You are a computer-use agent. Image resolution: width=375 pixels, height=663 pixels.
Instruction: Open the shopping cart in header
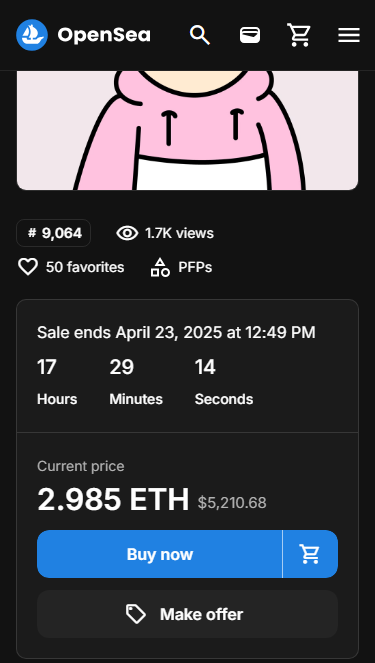click(x=299, y=35)
